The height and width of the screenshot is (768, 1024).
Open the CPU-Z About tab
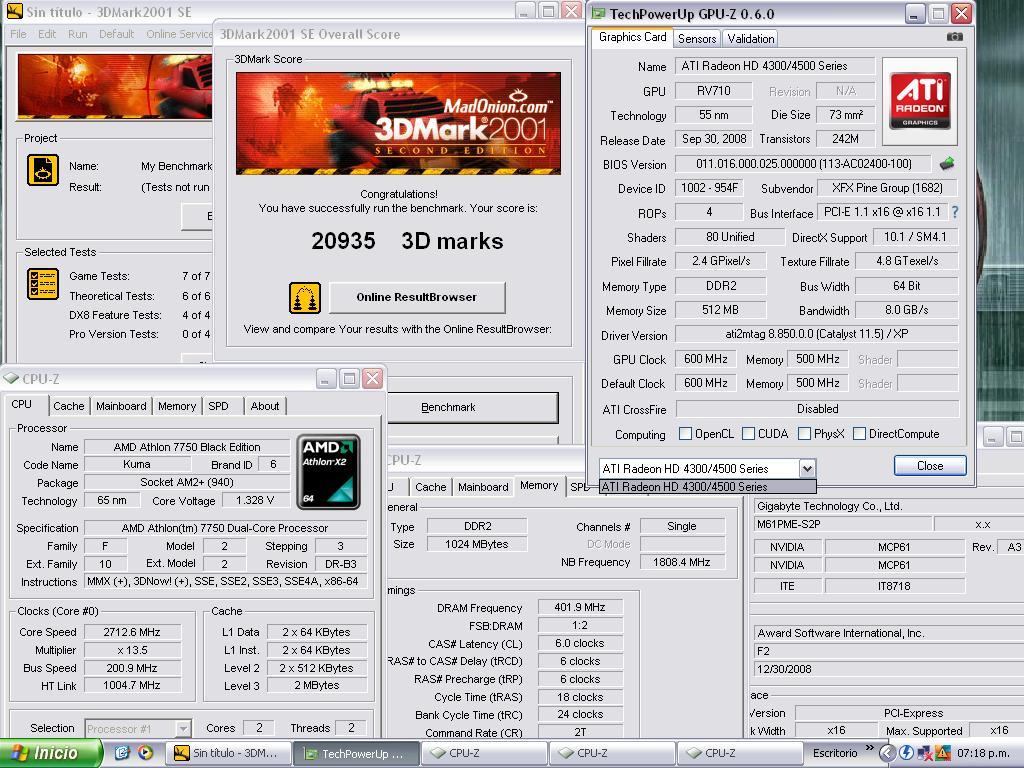(264, 406)
